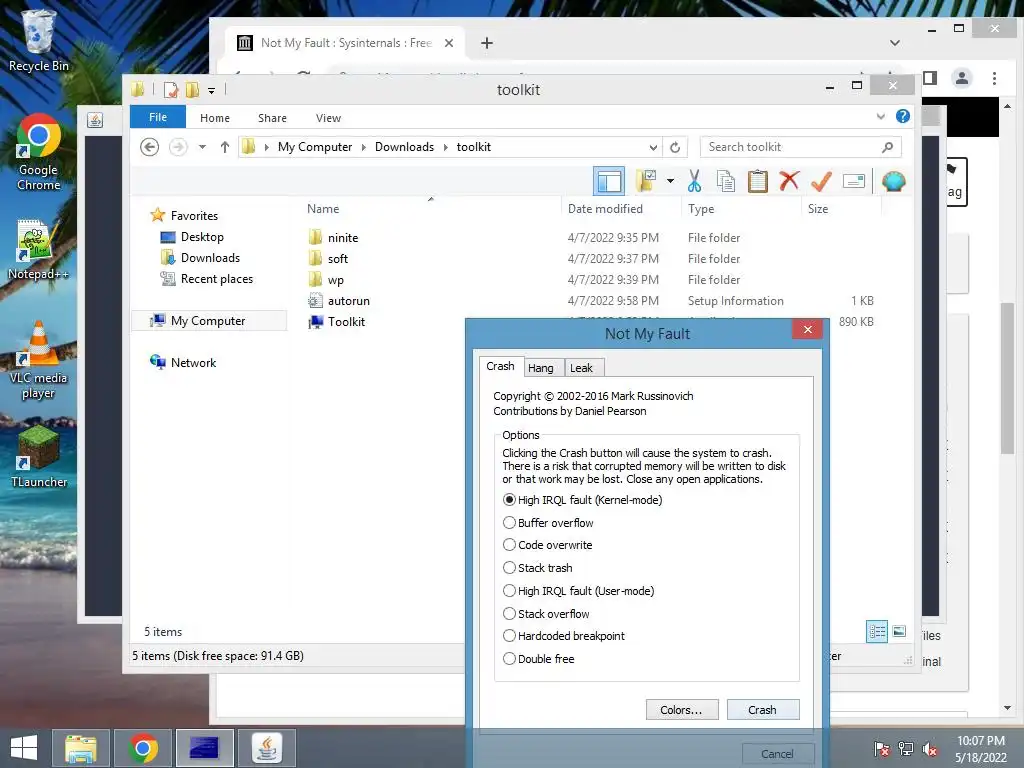
Task: Expand the Explorer ribbon chevron
Action: click(880, 116)
